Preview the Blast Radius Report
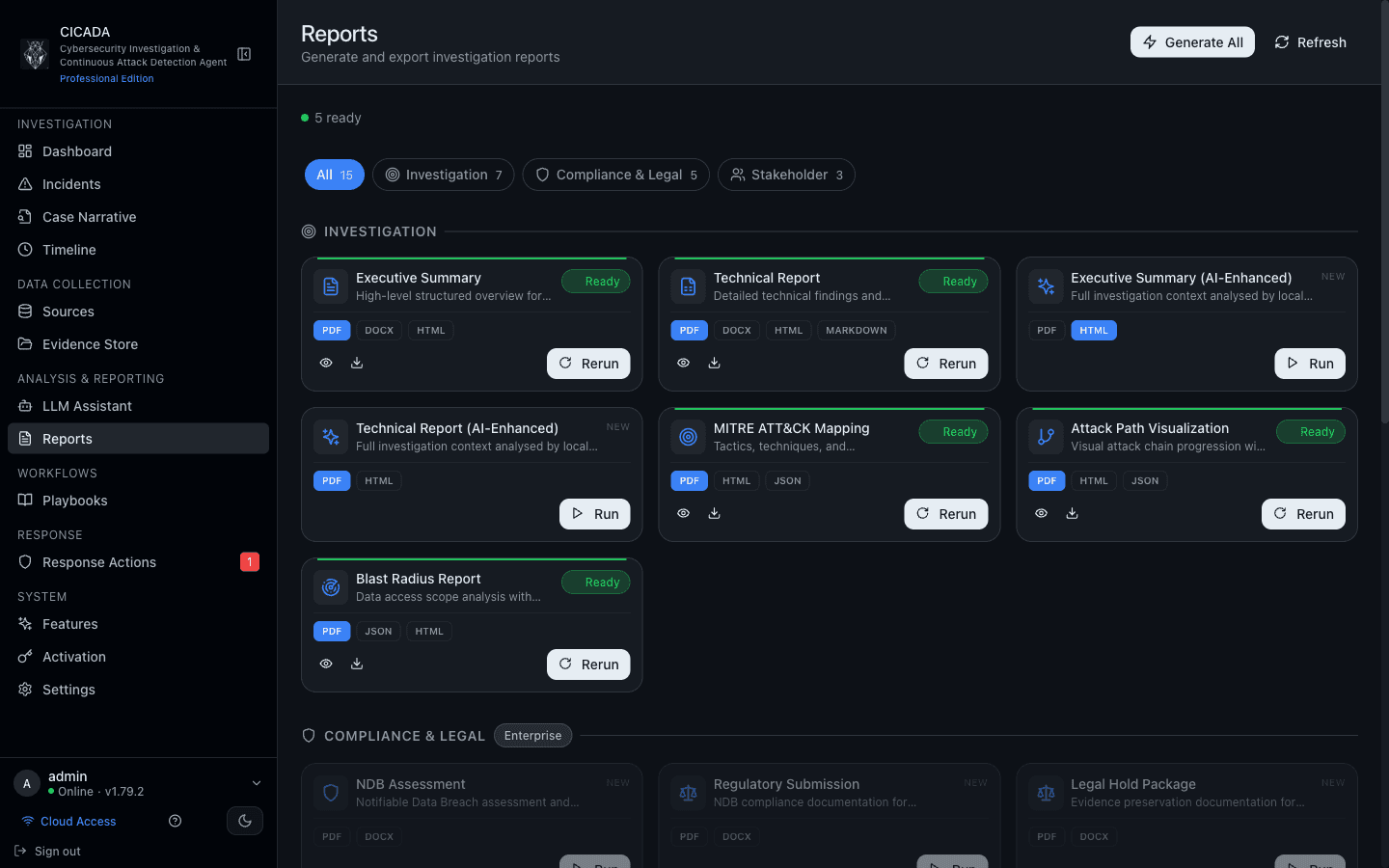This screenshot has height=868, width=1389. [x=326, y=664]
